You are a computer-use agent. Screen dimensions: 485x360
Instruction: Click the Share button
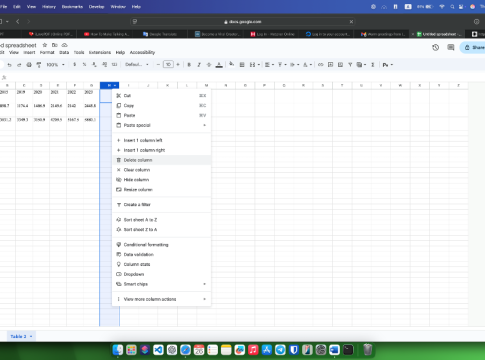(x=473, y=47)
